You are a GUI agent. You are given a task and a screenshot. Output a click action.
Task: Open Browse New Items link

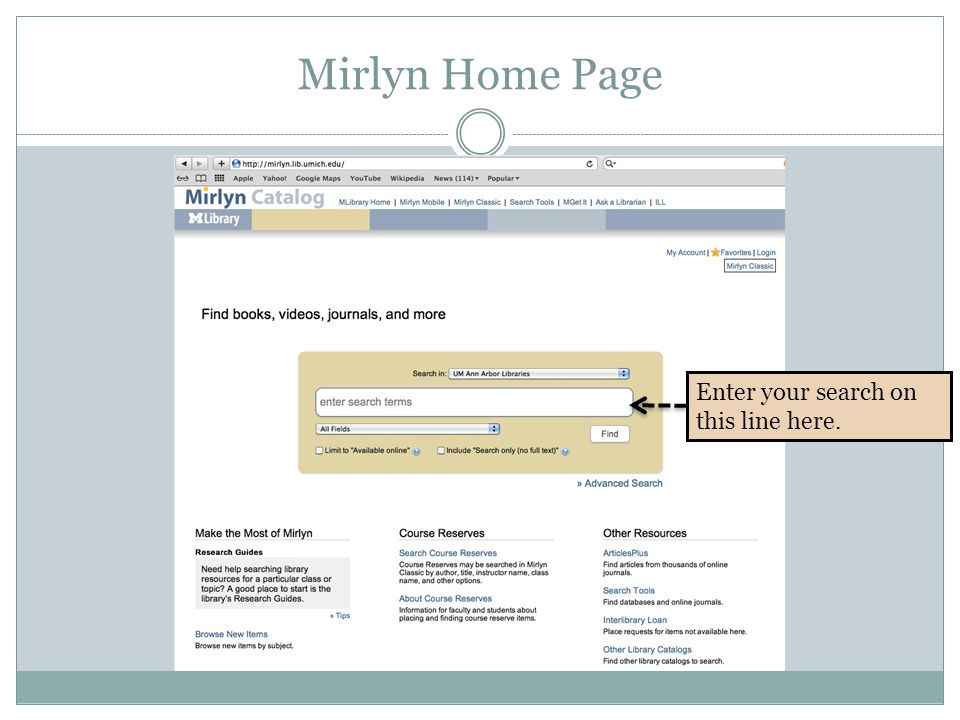231,634
